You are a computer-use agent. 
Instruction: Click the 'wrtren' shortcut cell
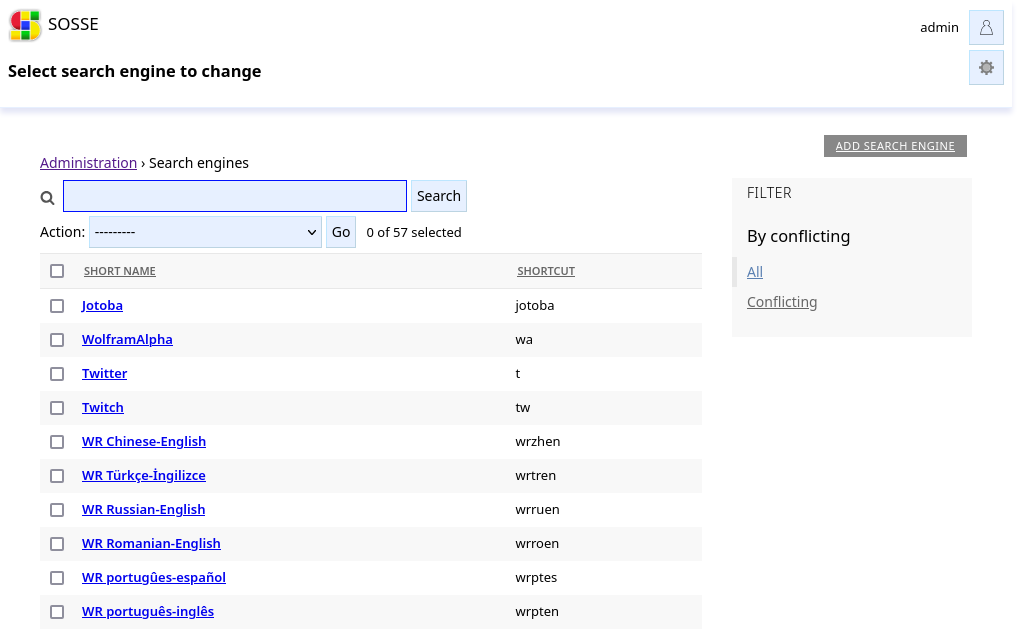[x=536, y=475]
